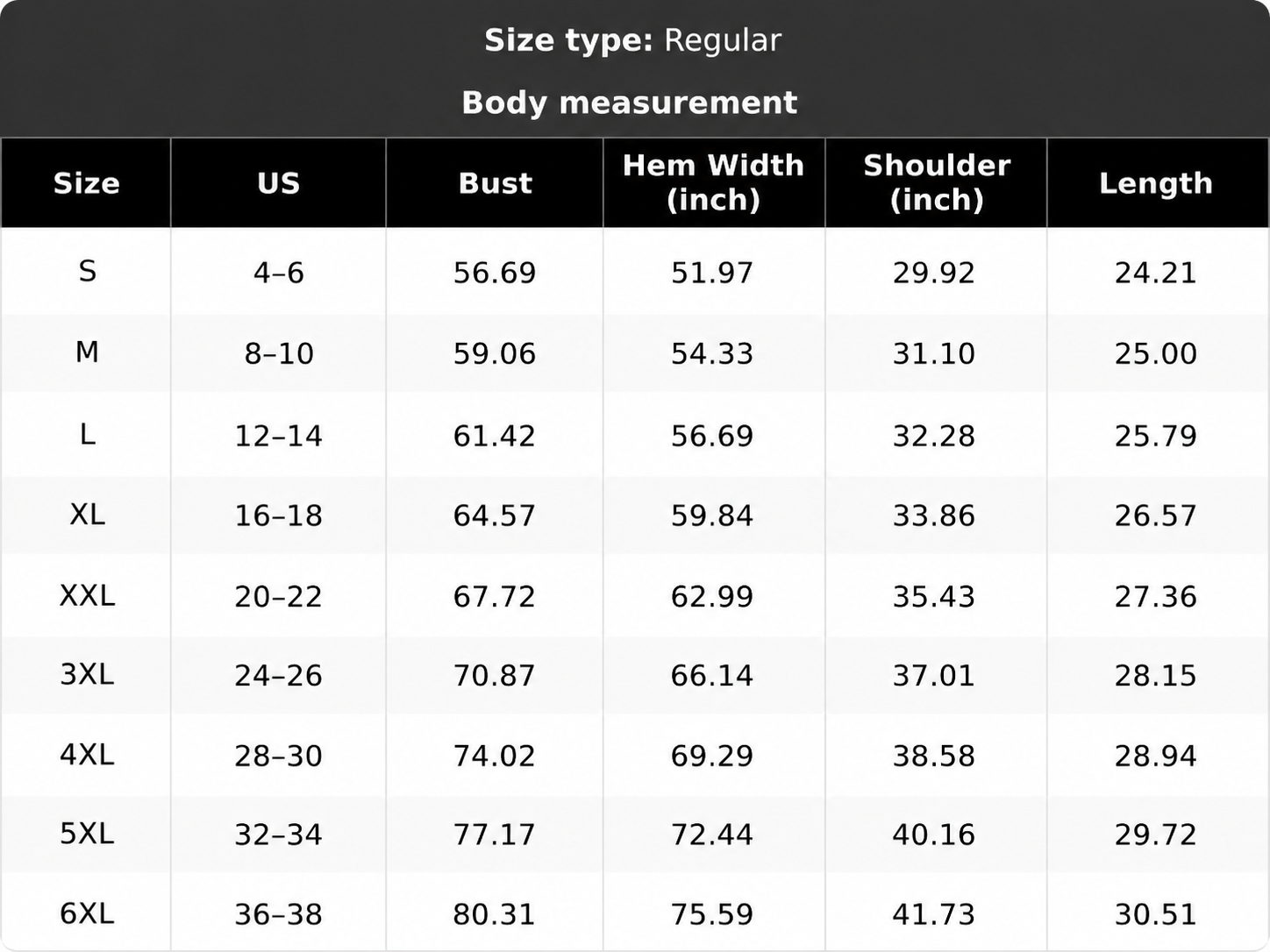Click bust value 59.06

(494, 353)
